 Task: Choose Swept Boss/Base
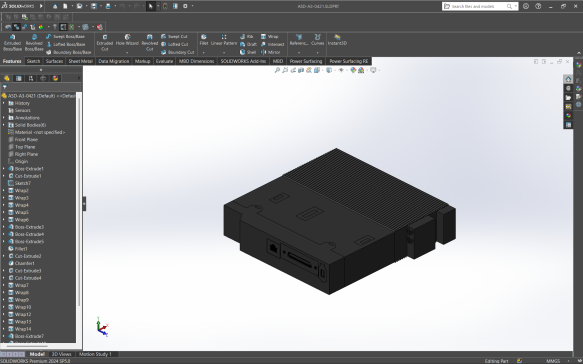click(x=65, y=36)
